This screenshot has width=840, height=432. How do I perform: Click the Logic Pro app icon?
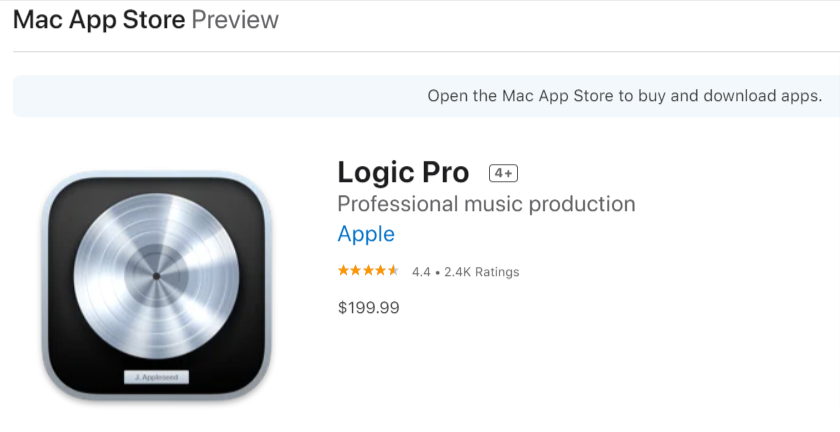pyautogui.click(x=156, y=286)
